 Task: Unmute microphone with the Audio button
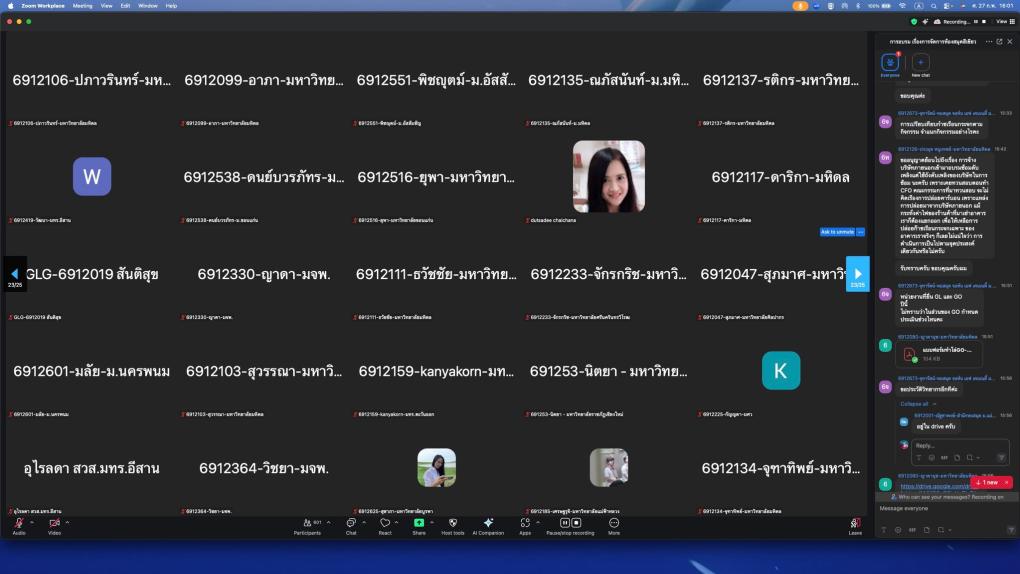tap(18, 523)
